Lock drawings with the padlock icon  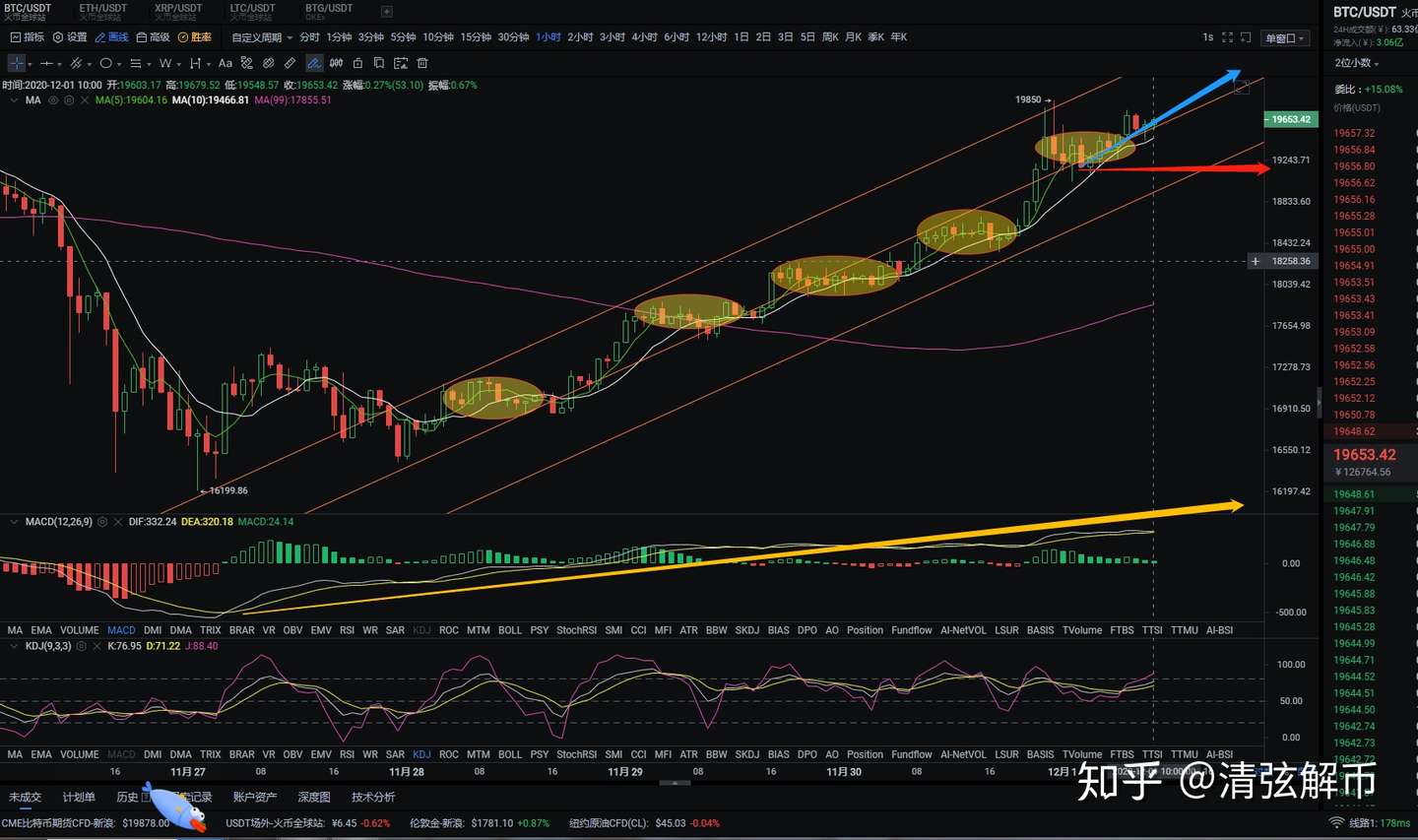click(x=357, y=63)
